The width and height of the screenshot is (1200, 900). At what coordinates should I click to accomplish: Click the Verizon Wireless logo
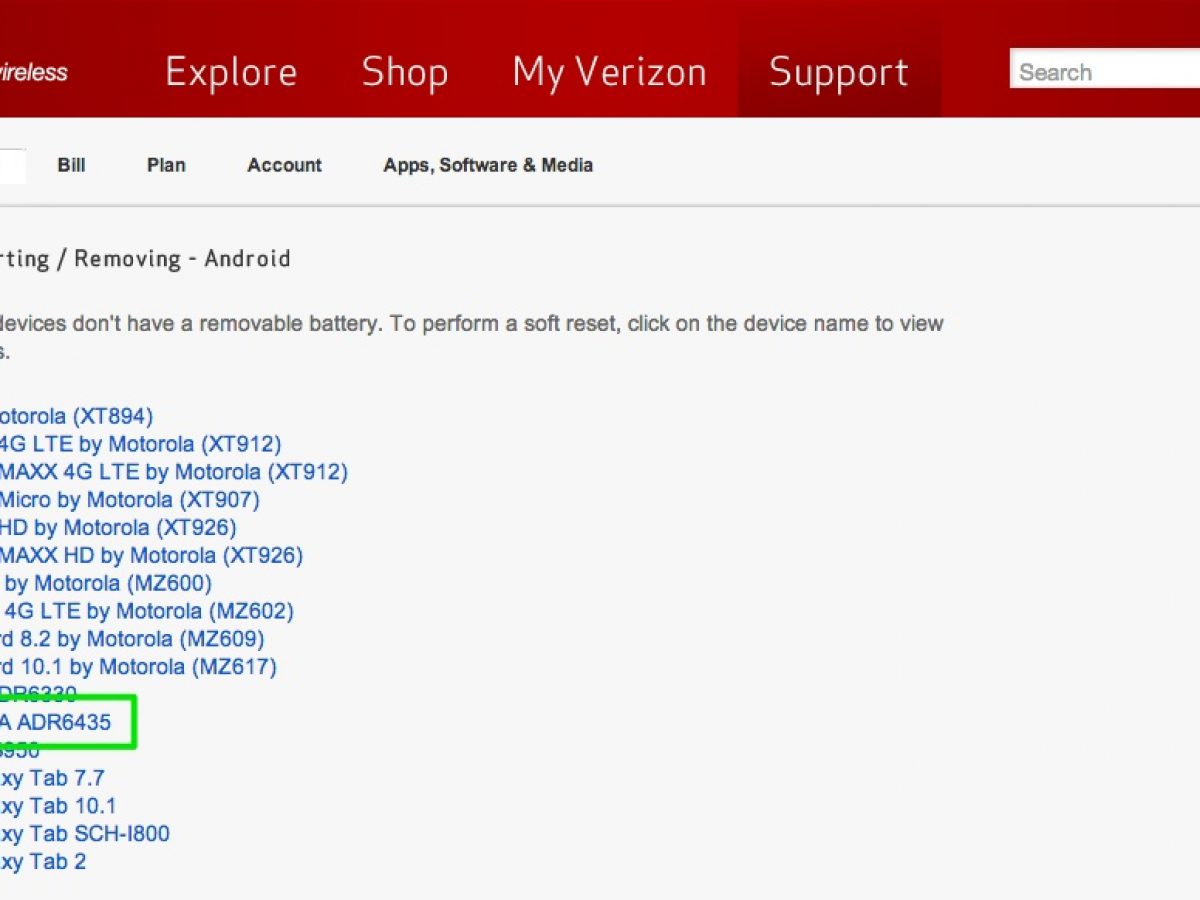tap(33, 72)
